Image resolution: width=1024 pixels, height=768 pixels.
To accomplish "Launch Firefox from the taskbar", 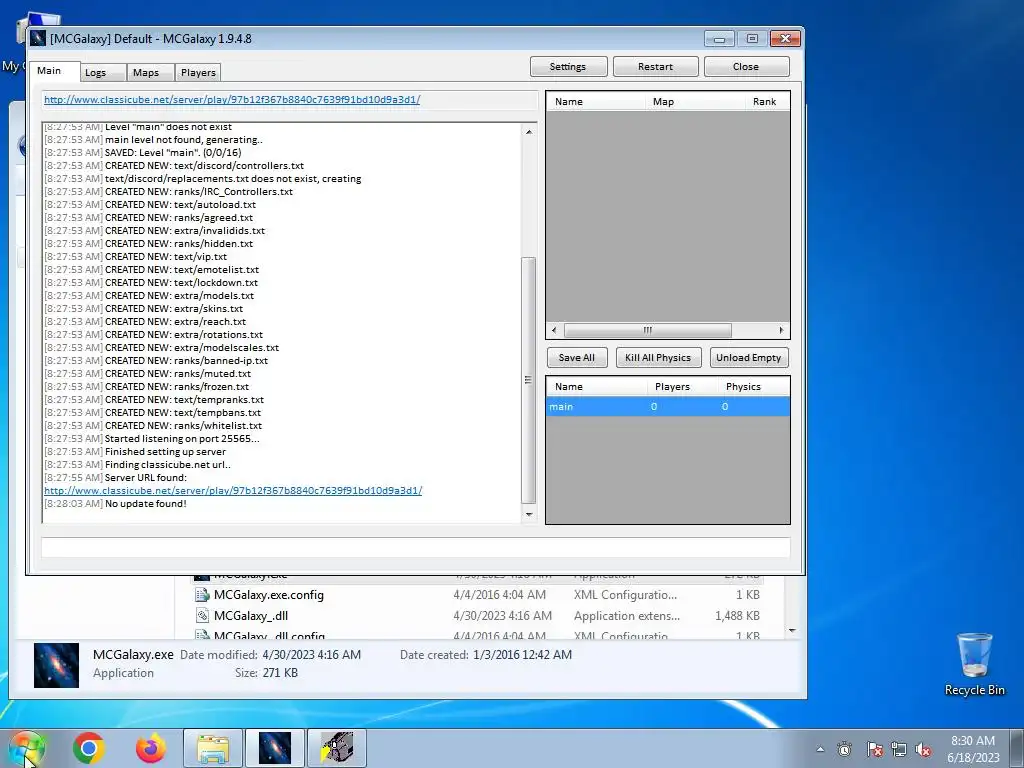I will (150, 748).
